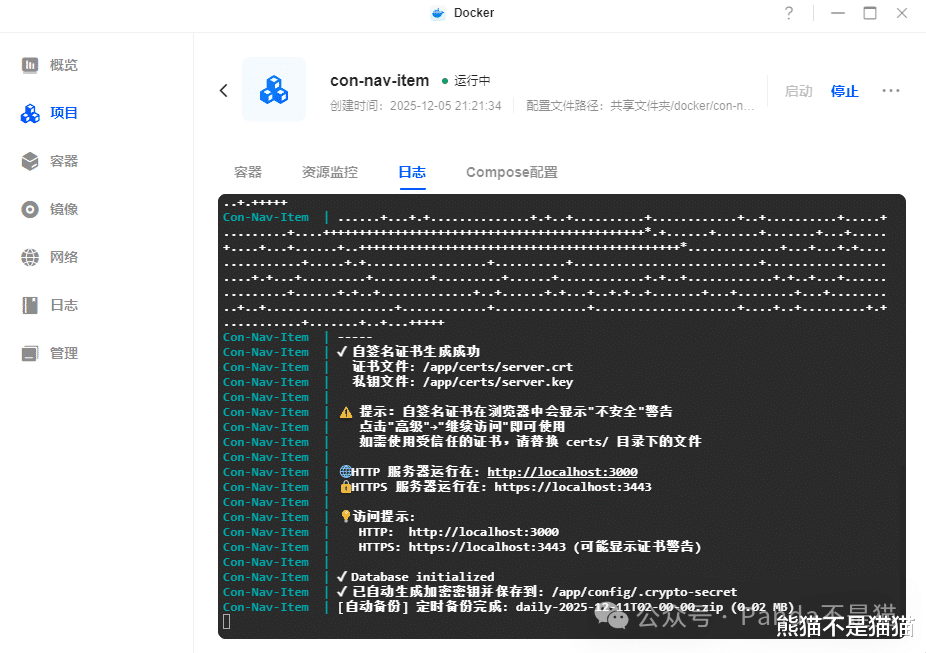Image resolution: width=926 pixels, height=653 pixels.
Task: Open the 日志 log book icon in sidebar
Action: (x=30, y=305)
